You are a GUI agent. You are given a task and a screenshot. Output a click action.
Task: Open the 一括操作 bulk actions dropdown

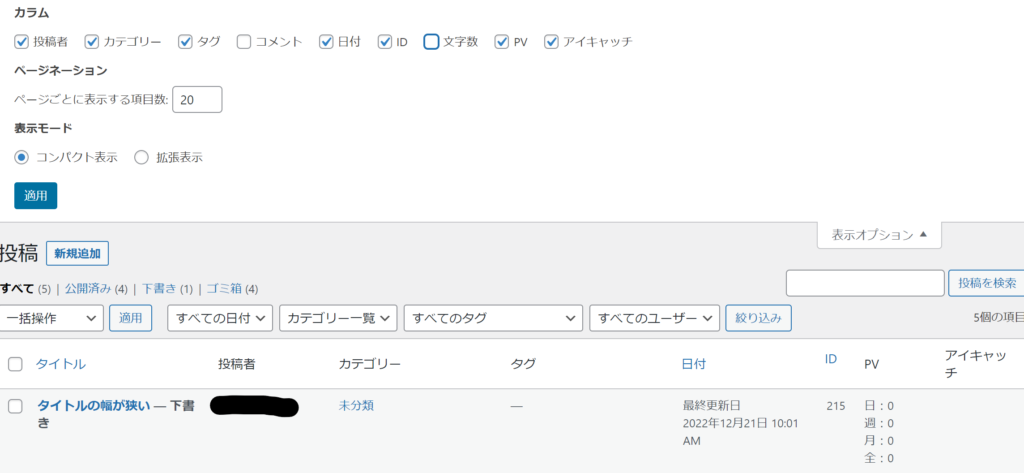tap(52, 318)
